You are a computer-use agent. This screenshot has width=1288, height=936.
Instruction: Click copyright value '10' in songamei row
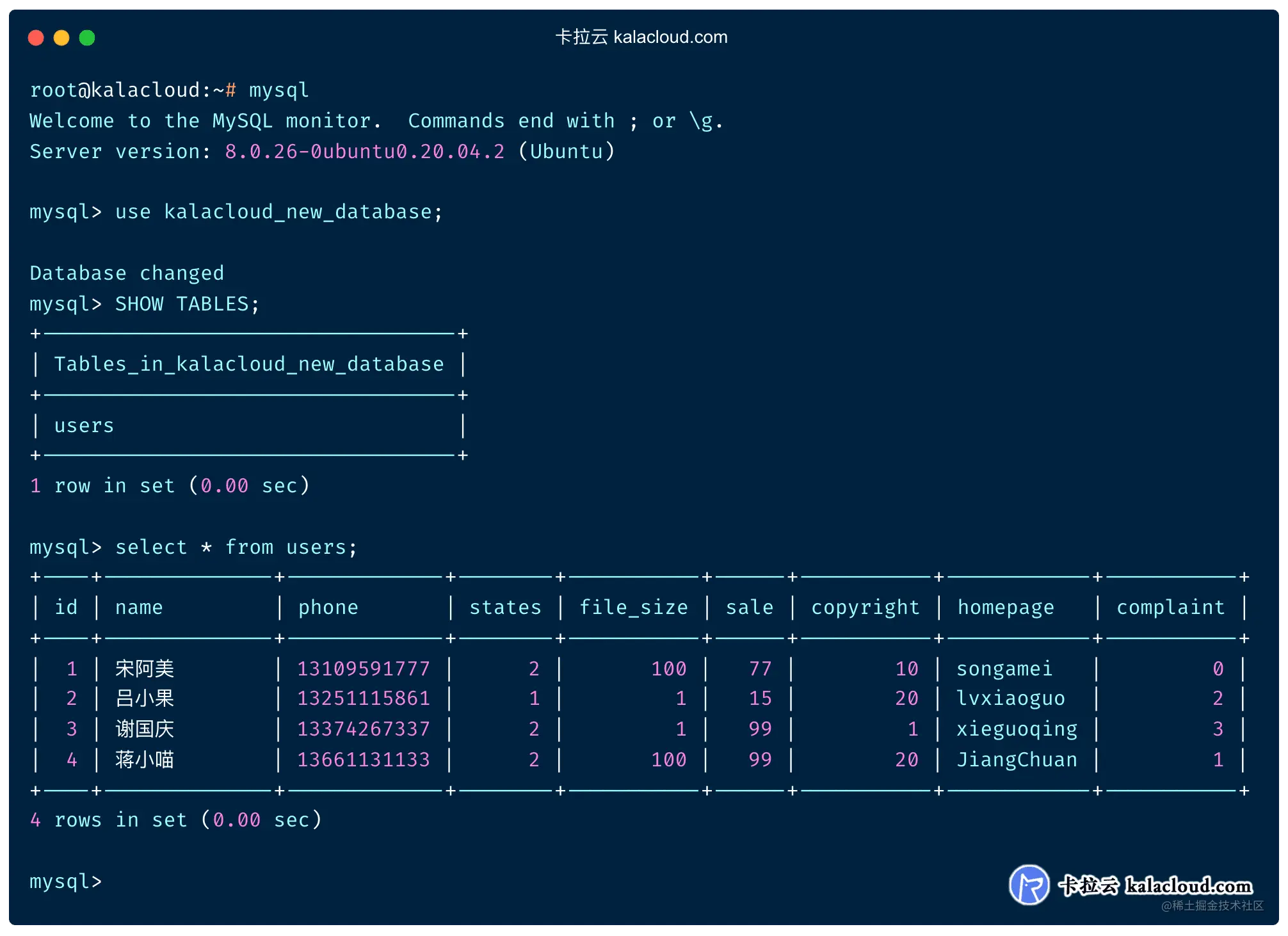tap(906, 669)
